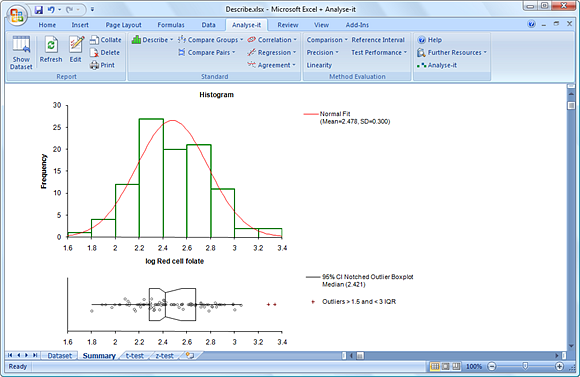The image size is (580, 377).
Task: Open Compare Groups dropdown
Action: (210, 40)
